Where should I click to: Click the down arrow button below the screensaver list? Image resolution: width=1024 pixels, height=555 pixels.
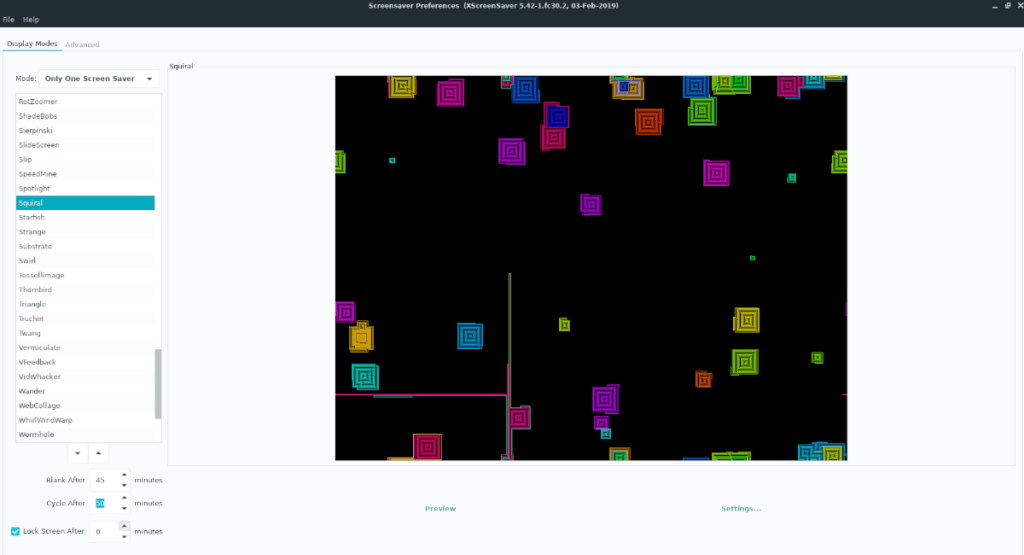79,453
